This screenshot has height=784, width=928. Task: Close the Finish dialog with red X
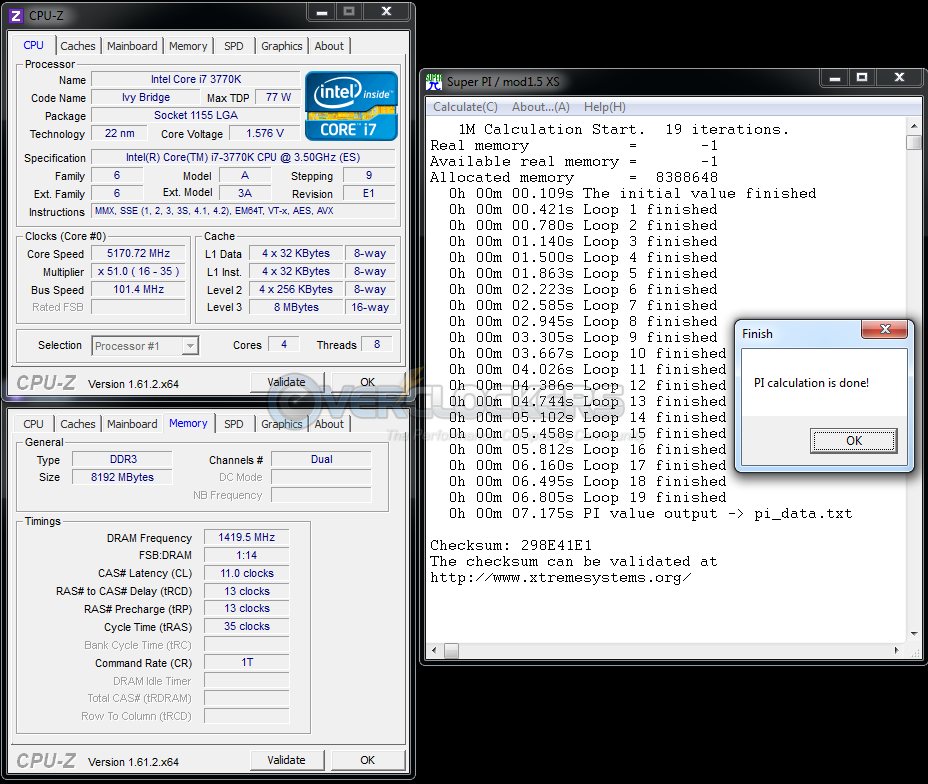point(885,330)
